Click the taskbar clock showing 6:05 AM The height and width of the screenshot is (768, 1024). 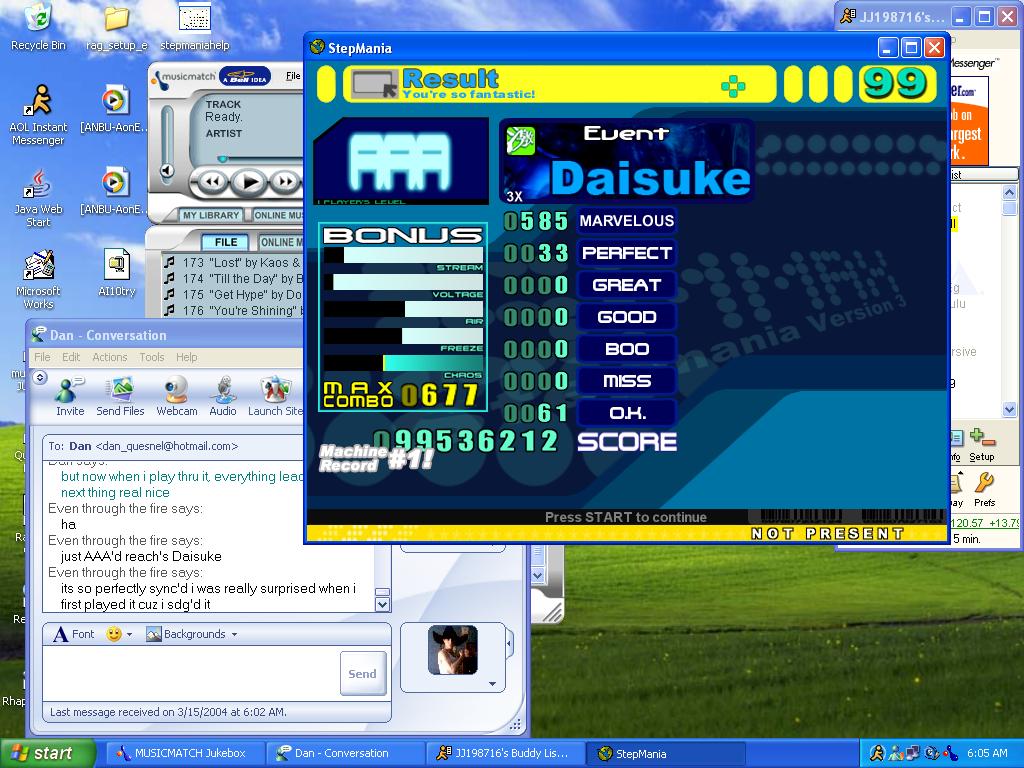(x=987, y=753)
